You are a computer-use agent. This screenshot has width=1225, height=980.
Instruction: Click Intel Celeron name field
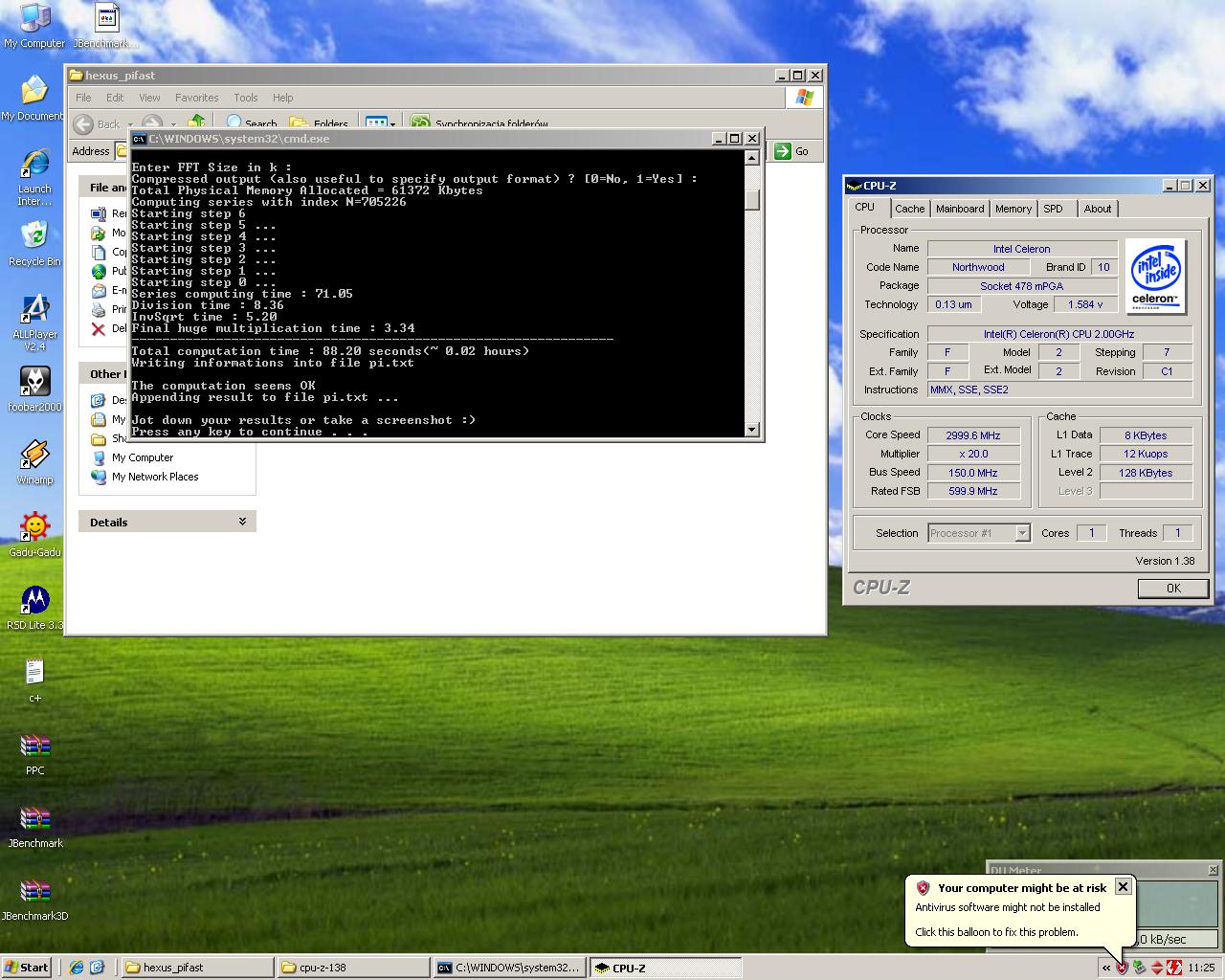pos(1021,249)
